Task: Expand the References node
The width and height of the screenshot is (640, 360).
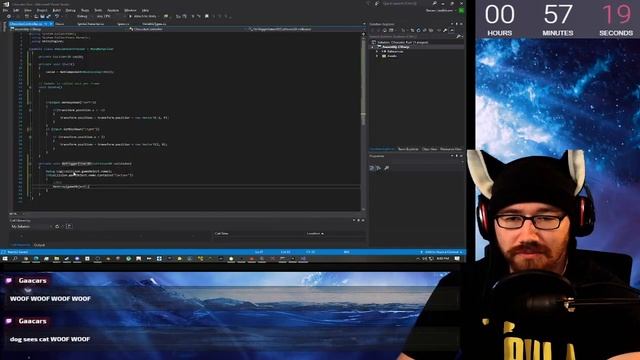Action: click(x=377, y=51)
